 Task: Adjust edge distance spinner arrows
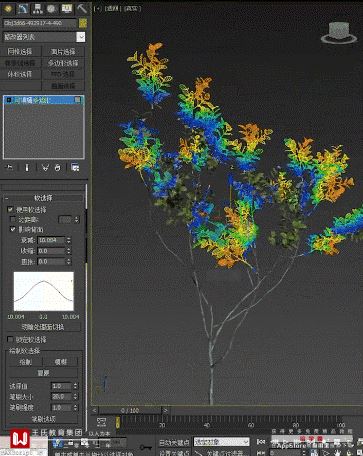click(77, 219)
